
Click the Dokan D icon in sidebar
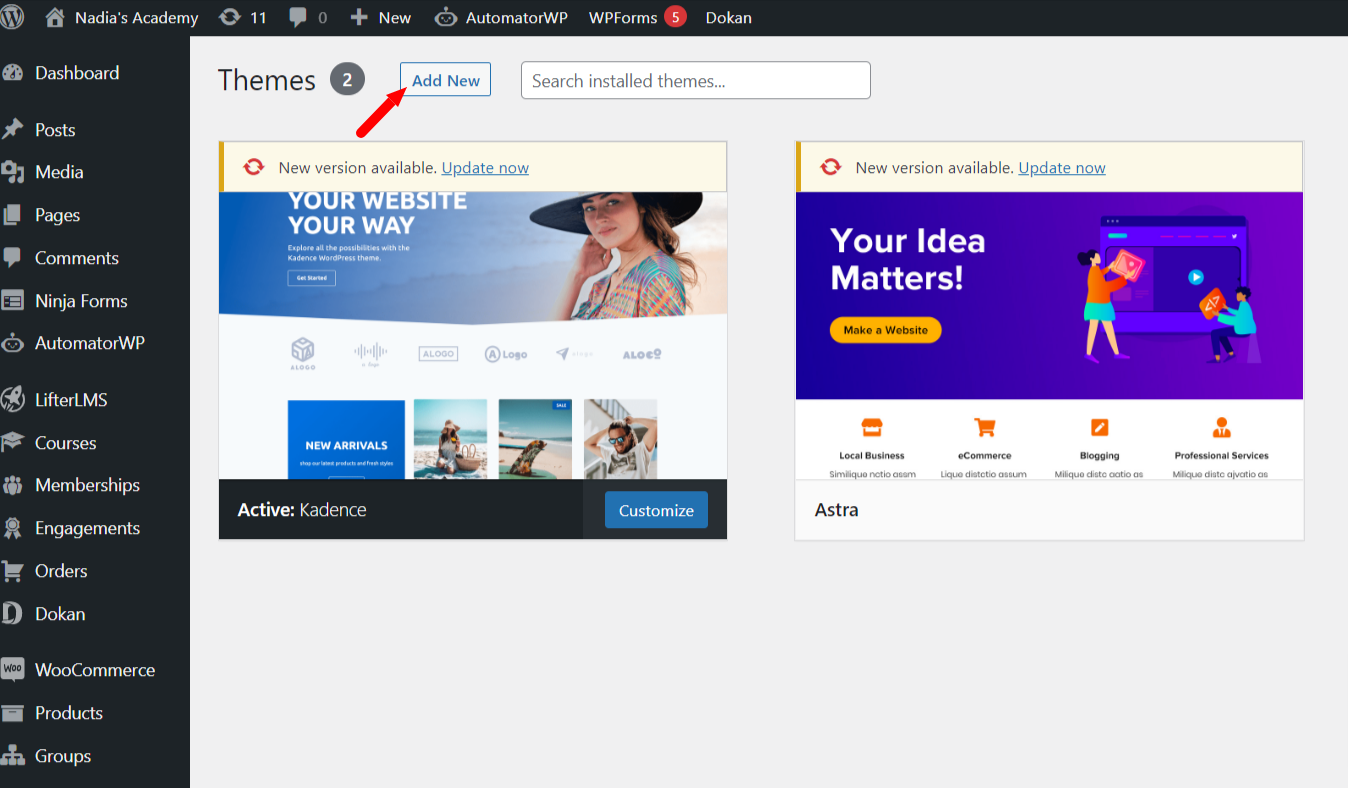12,614
